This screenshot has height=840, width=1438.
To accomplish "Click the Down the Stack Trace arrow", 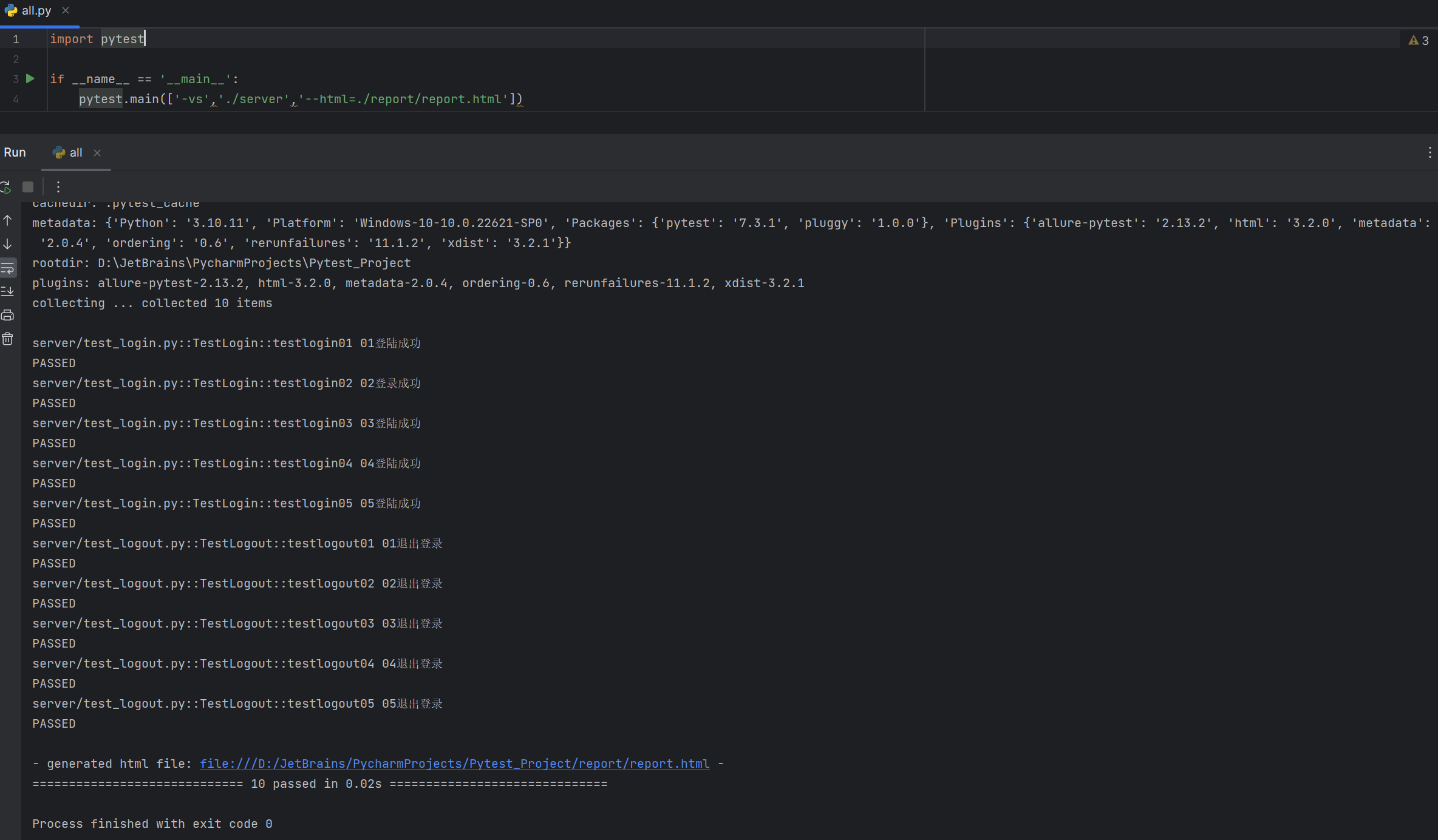I will (x=8, y=245).
